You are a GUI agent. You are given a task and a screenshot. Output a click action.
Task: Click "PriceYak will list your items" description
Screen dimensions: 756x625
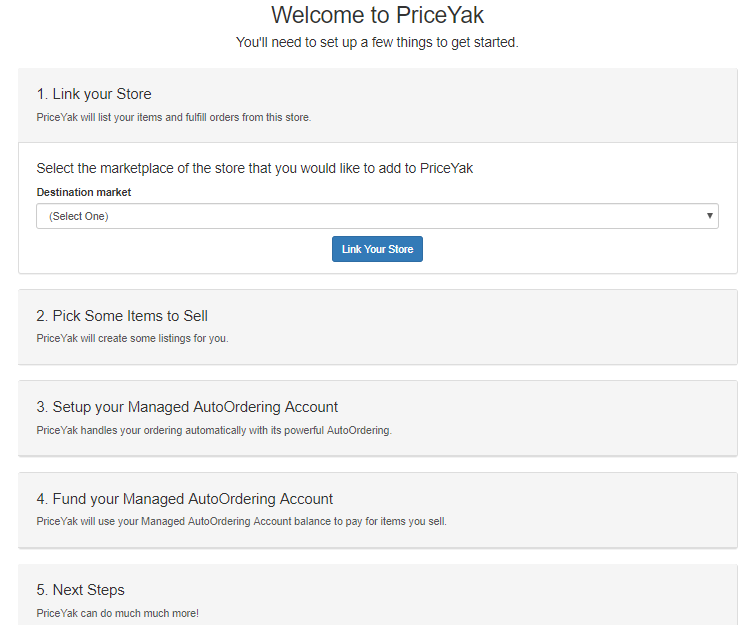174,117
